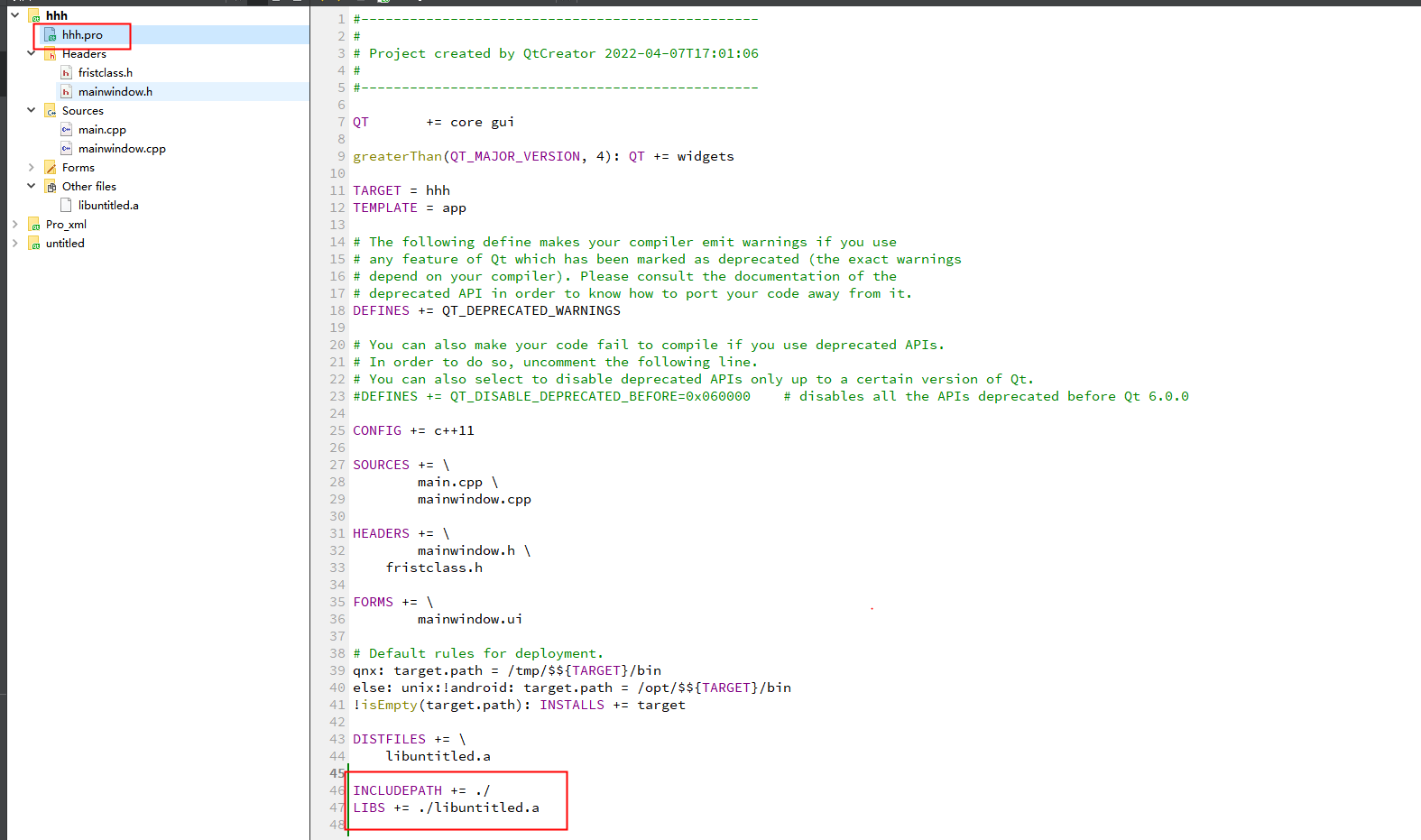Select mainwindow.cpp in project tree
This screenshot has height=840, width=1421.
[x=122, y=149]
